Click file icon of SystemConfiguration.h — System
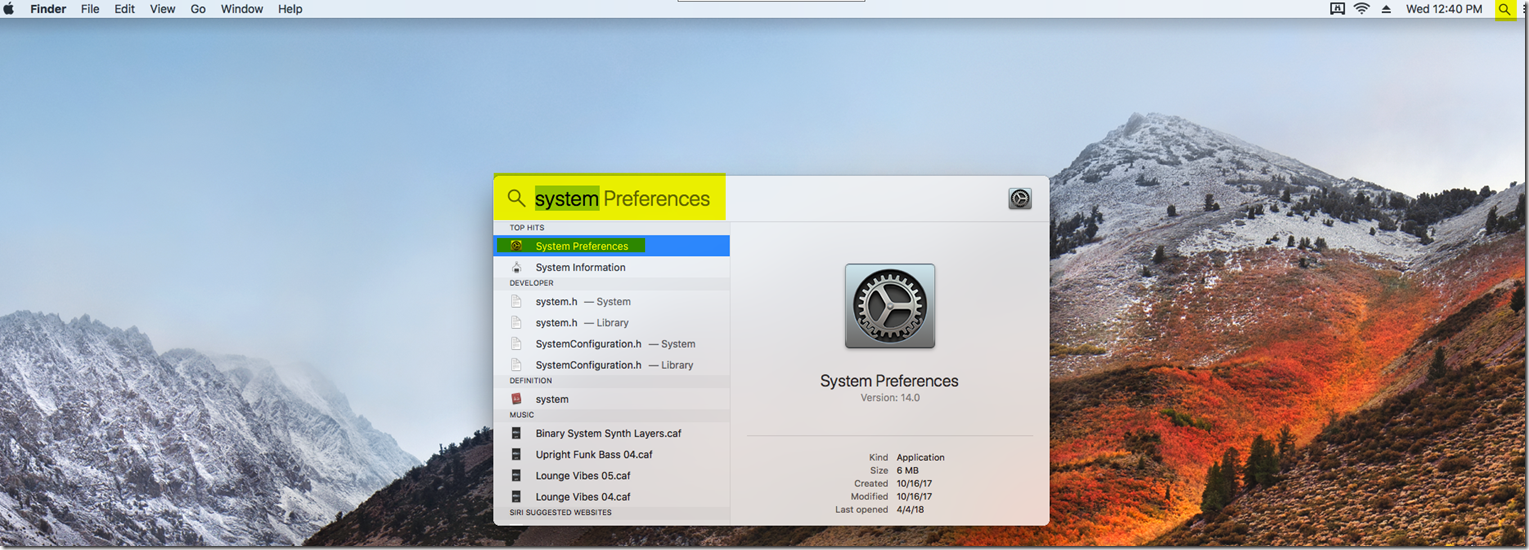This screenshot has height=550, width=1529. (x=516, y=344)
